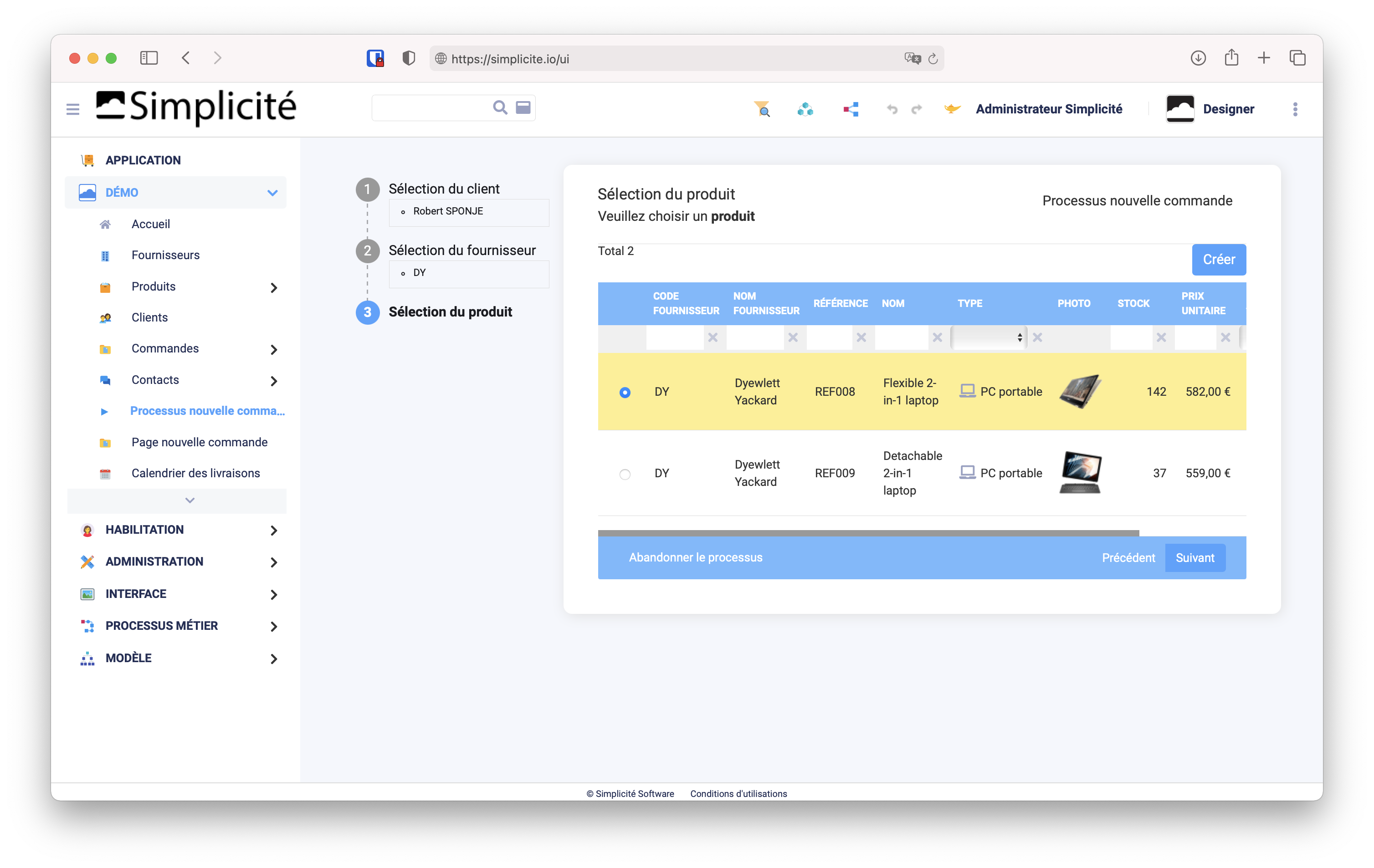This screenshot has width=1374, height=868.
Task: Open Clients menu item
Action: pyautogui.click(x=149, y=318)
